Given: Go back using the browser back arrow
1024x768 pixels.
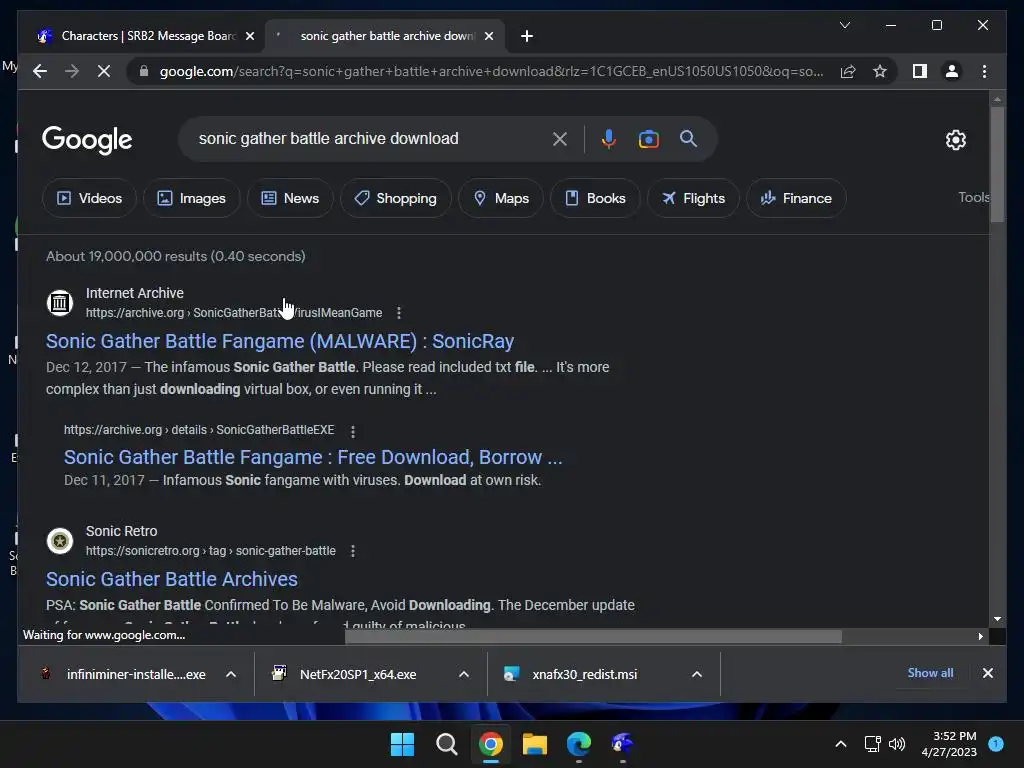Looking at the screenshot, I should pyautogui.click(x=40, y=71).
